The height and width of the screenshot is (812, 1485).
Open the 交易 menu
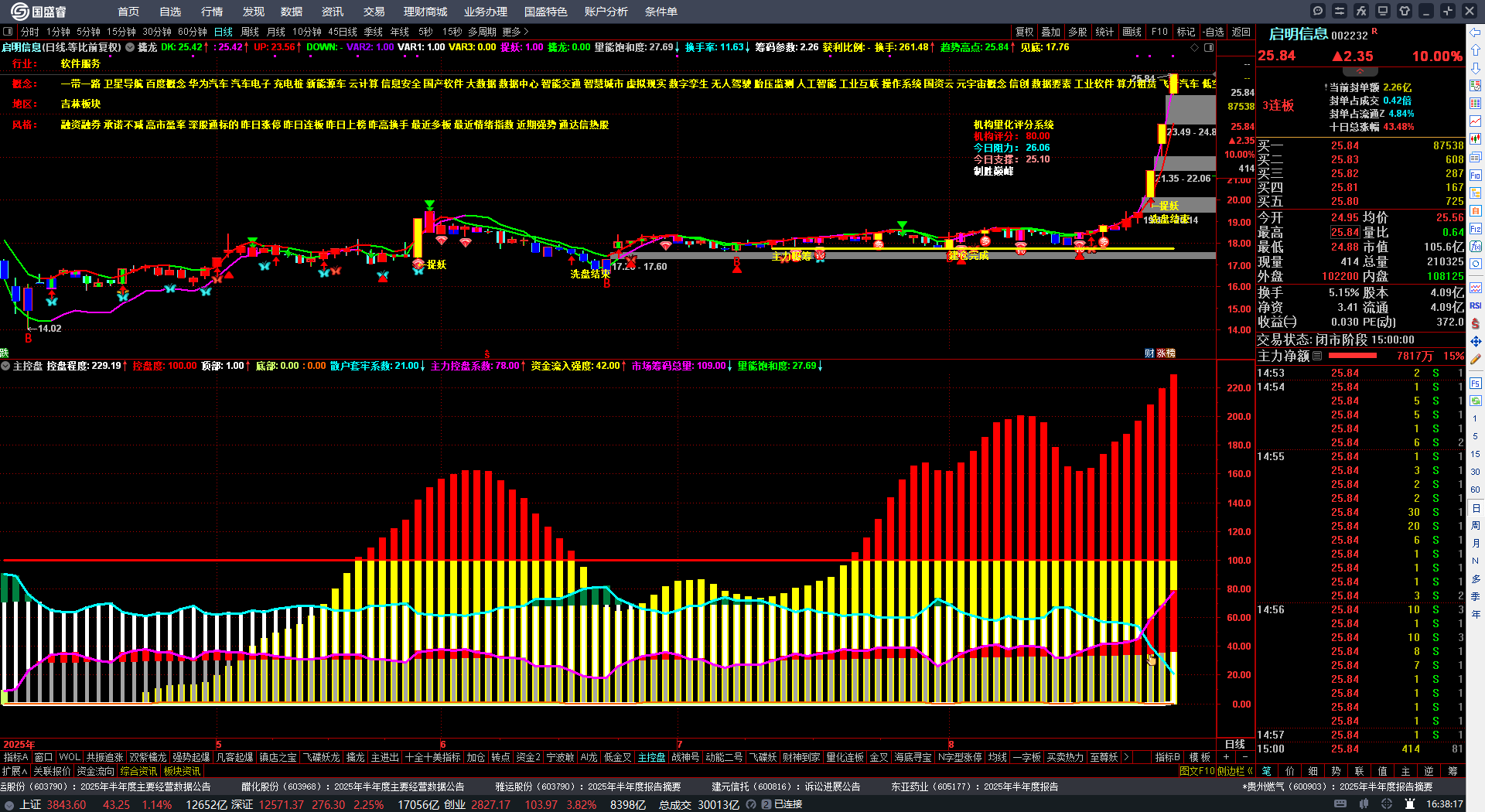374,12
